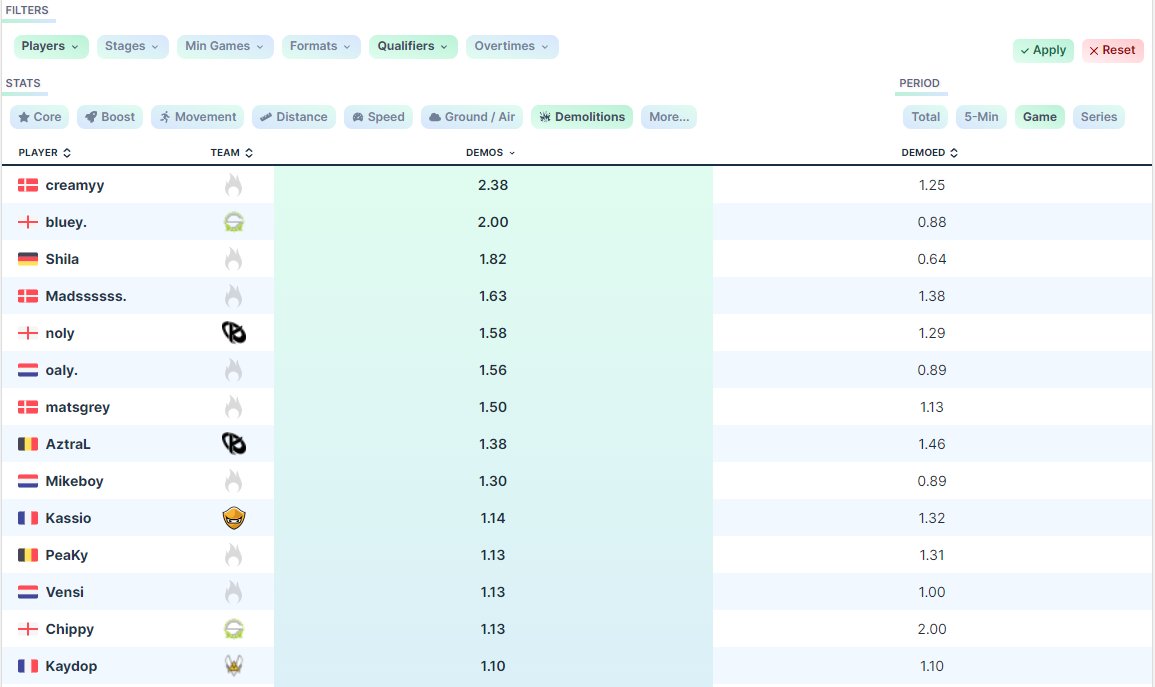Click Mikeboy's flame team icon
Image resolution: width=1155 pixels, height=687 pixels.
click(x=234, y=481)
